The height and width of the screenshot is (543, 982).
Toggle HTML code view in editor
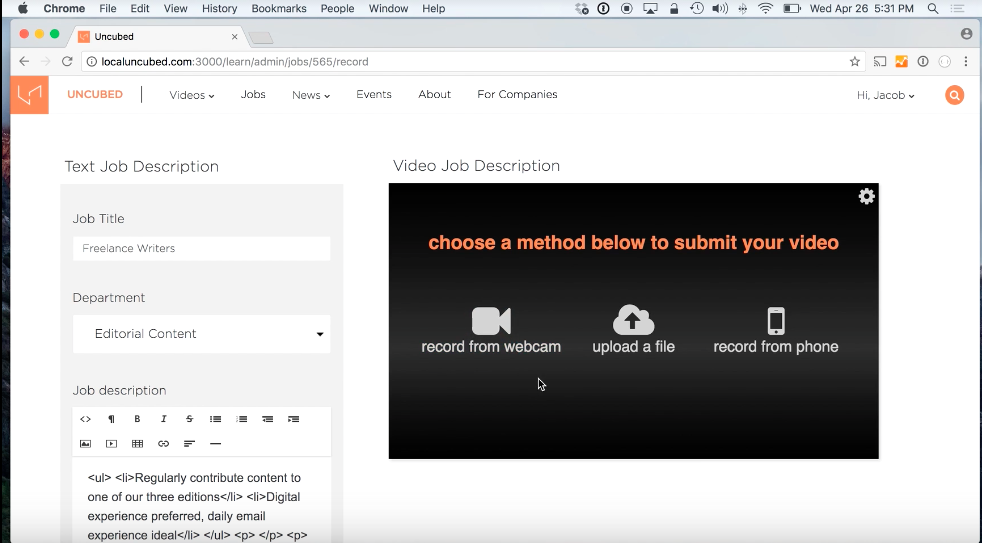click(85, 419)
